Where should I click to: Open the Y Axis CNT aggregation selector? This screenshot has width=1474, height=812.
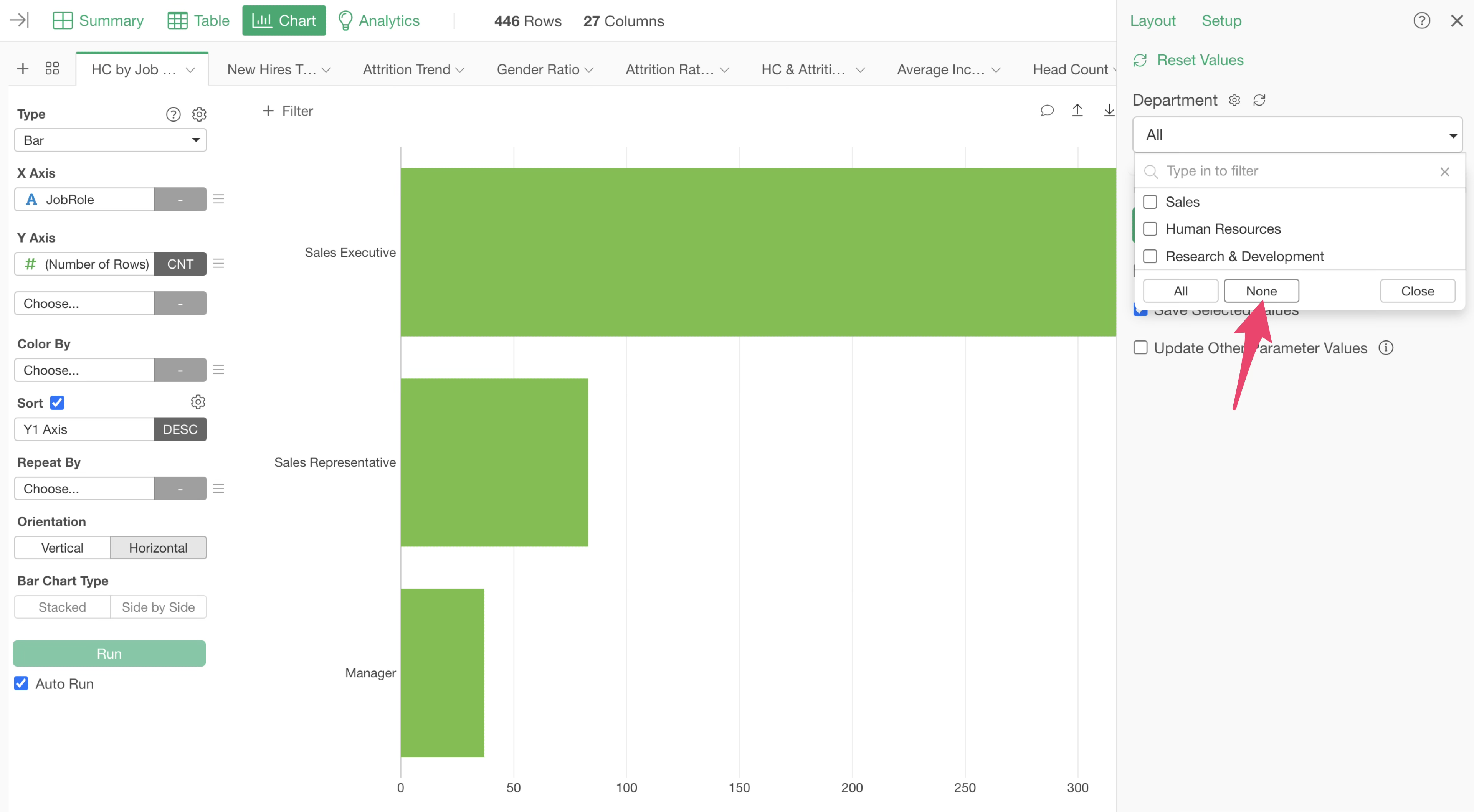click(180, 264)
